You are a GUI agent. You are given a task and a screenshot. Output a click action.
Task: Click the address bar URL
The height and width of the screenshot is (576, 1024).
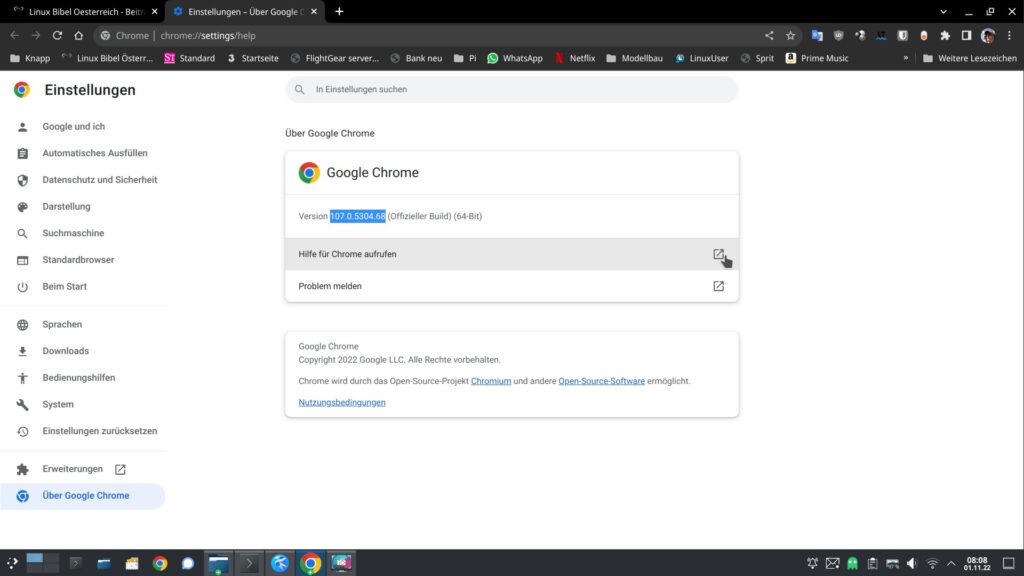click(x=208, y=35)
